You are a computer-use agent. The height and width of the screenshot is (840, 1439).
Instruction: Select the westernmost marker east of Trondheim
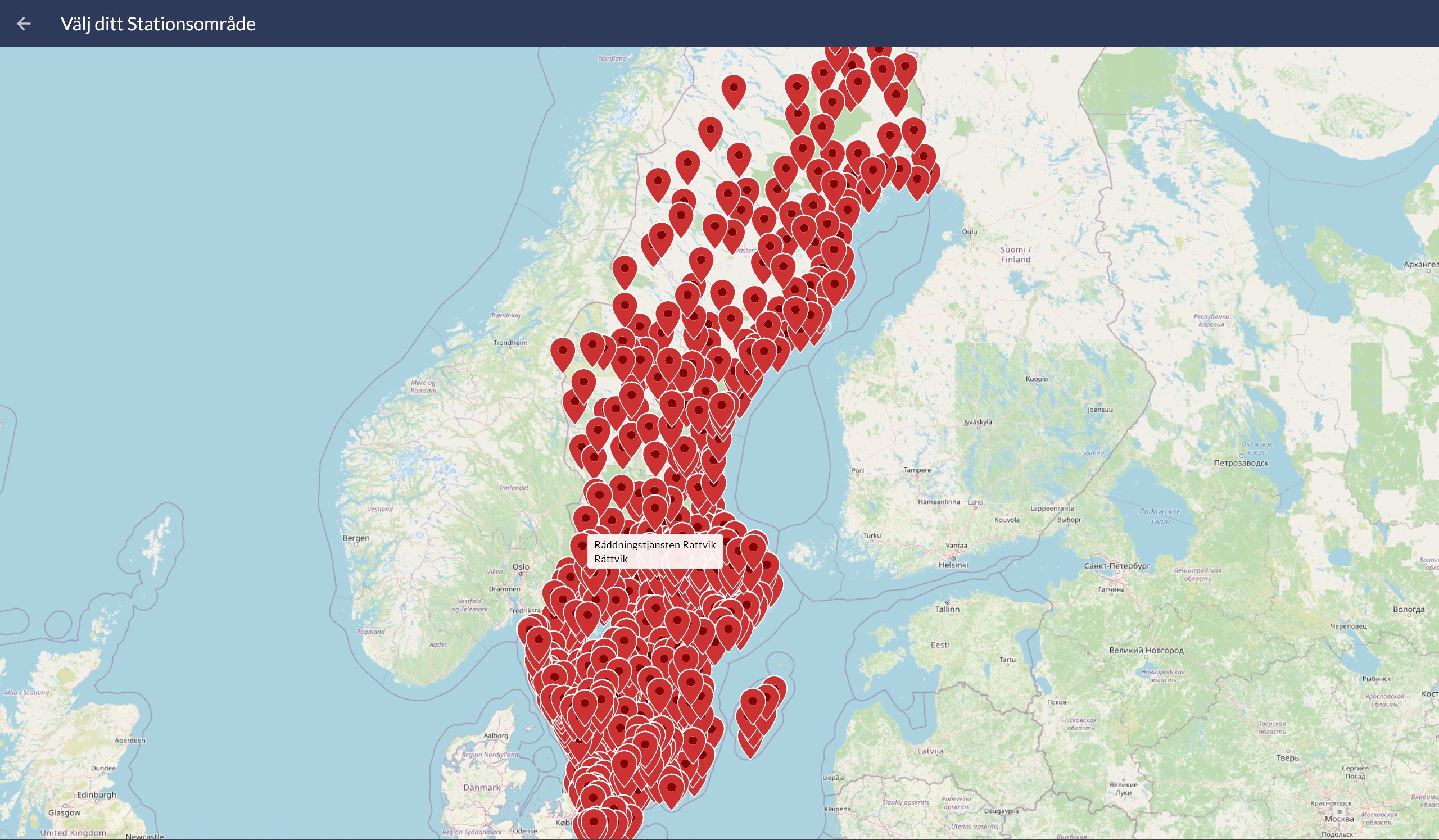(x=563, y=352)
